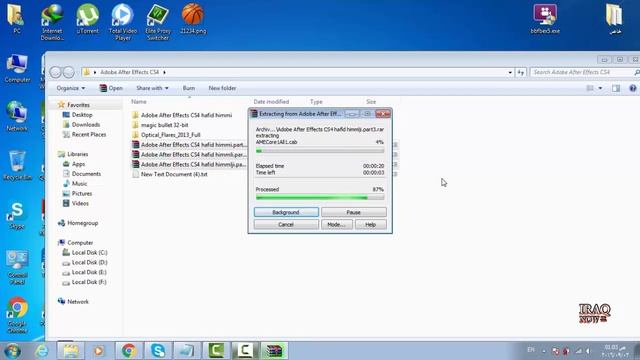This screenshot has height=360, width=640.
Task: Cancel the extraction
Action: tap(286, 224)
